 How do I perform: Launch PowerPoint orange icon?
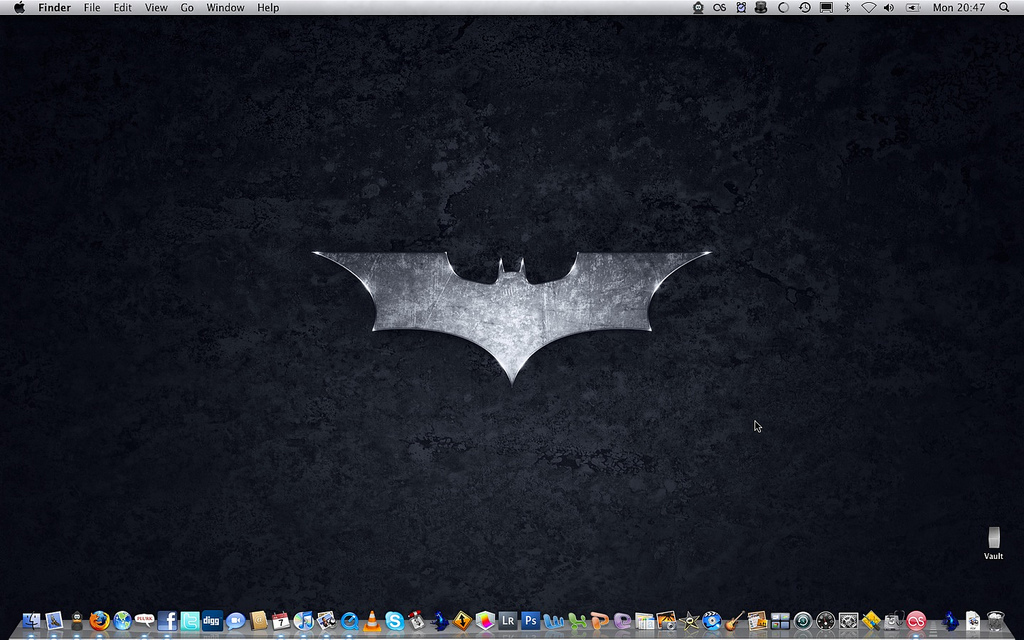599,620
